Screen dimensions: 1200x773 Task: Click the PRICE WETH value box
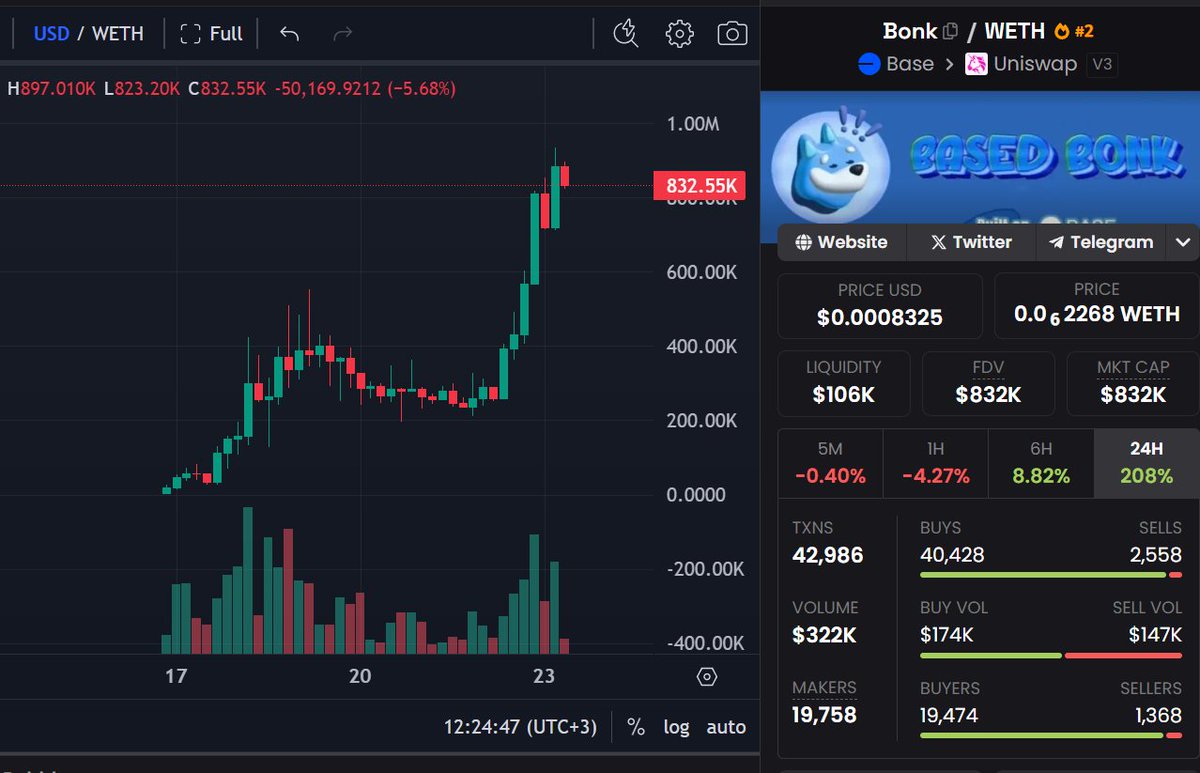(x=1096, y=306)
